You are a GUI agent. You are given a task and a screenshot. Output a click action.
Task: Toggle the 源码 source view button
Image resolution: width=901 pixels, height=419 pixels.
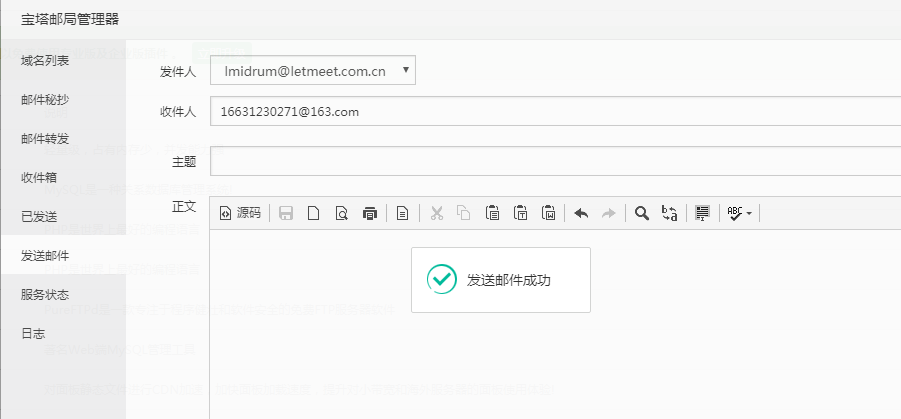241,213
